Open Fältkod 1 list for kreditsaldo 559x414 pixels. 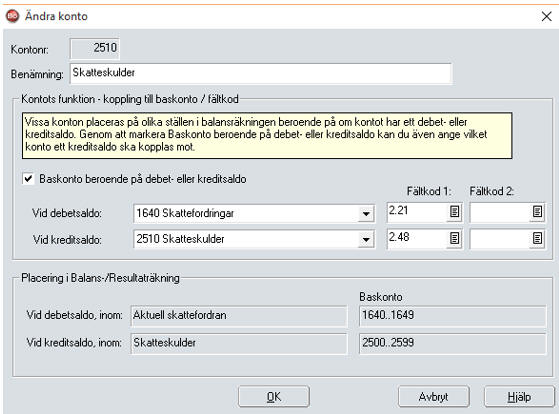pos(454,238)
